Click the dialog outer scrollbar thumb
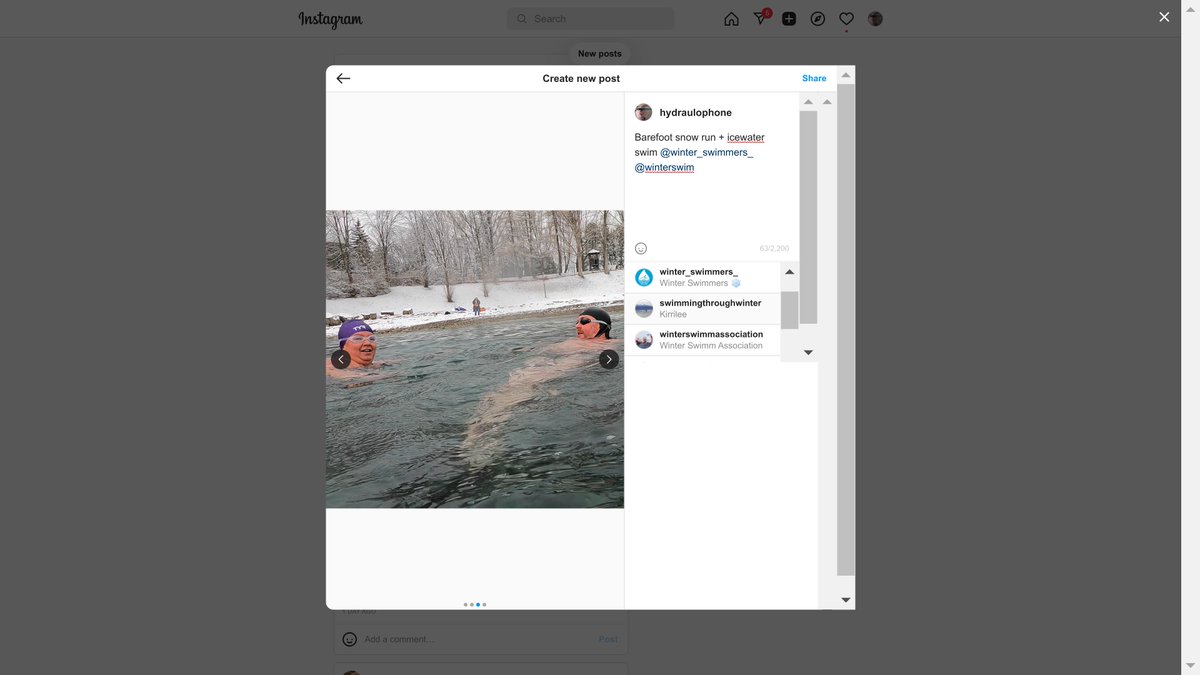Viewport: 1200px width, 675px height. coord(846,330)
